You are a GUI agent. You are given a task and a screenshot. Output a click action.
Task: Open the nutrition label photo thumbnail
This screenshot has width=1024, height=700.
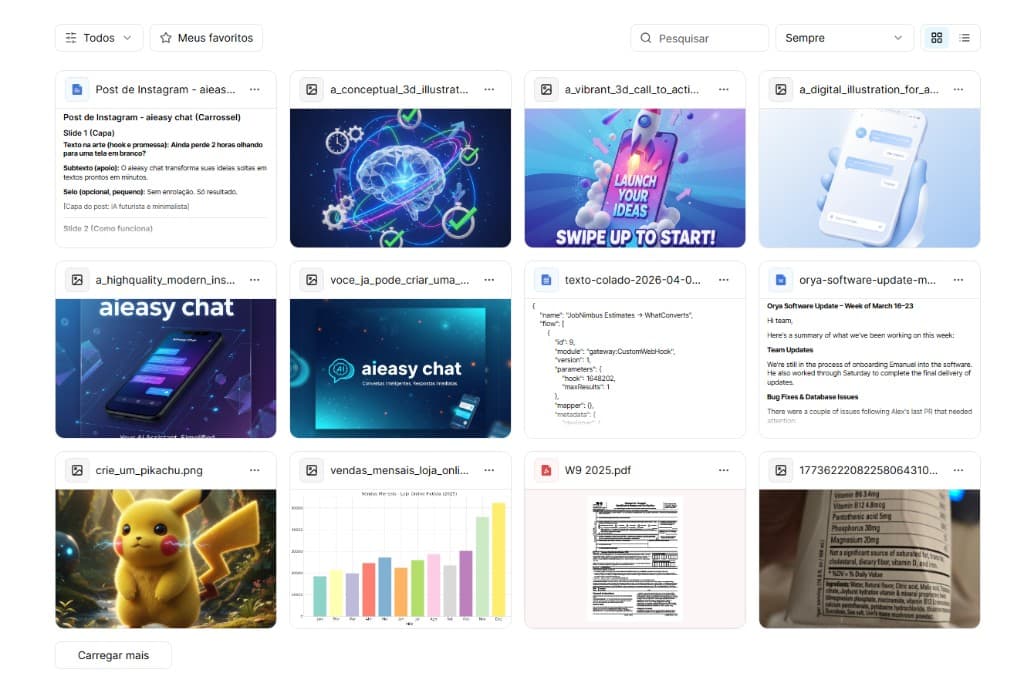[x=869, y=559]
